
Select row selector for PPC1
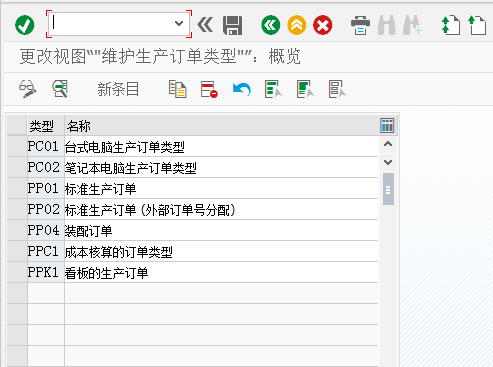[x=17, y=252]
